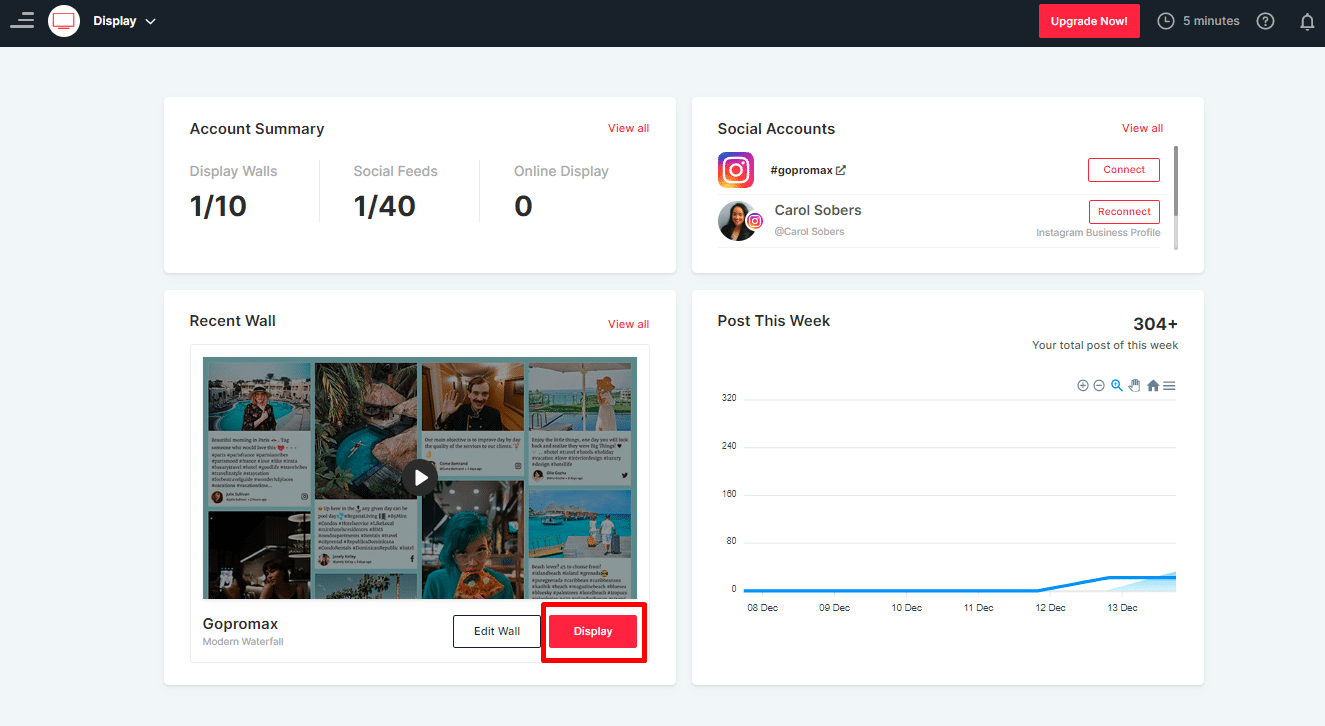This screenshot has width=1325, height=726.
Task: View all Social Accounts
Action: (1142, 128)
